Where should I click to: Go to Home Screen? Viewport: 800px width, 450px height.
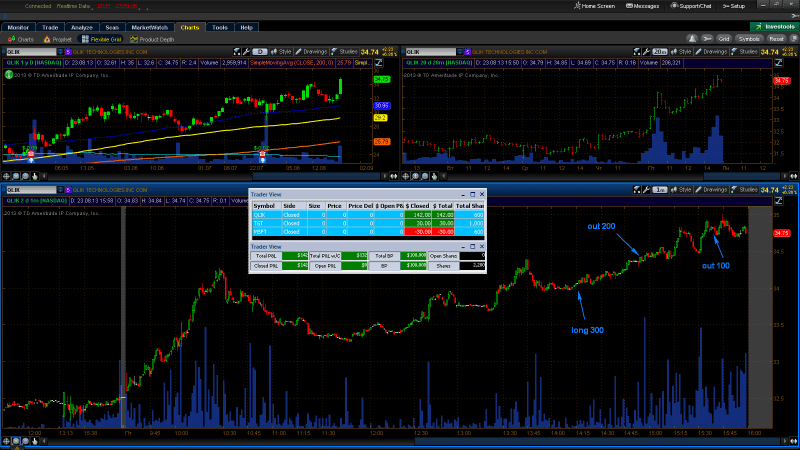point(594,6)
